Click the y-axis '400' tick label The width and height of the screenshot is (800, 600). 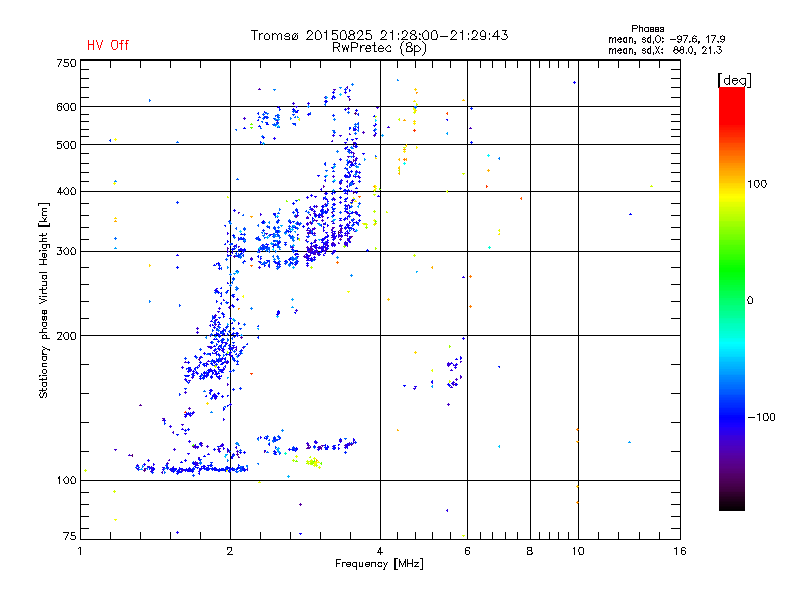66,191
